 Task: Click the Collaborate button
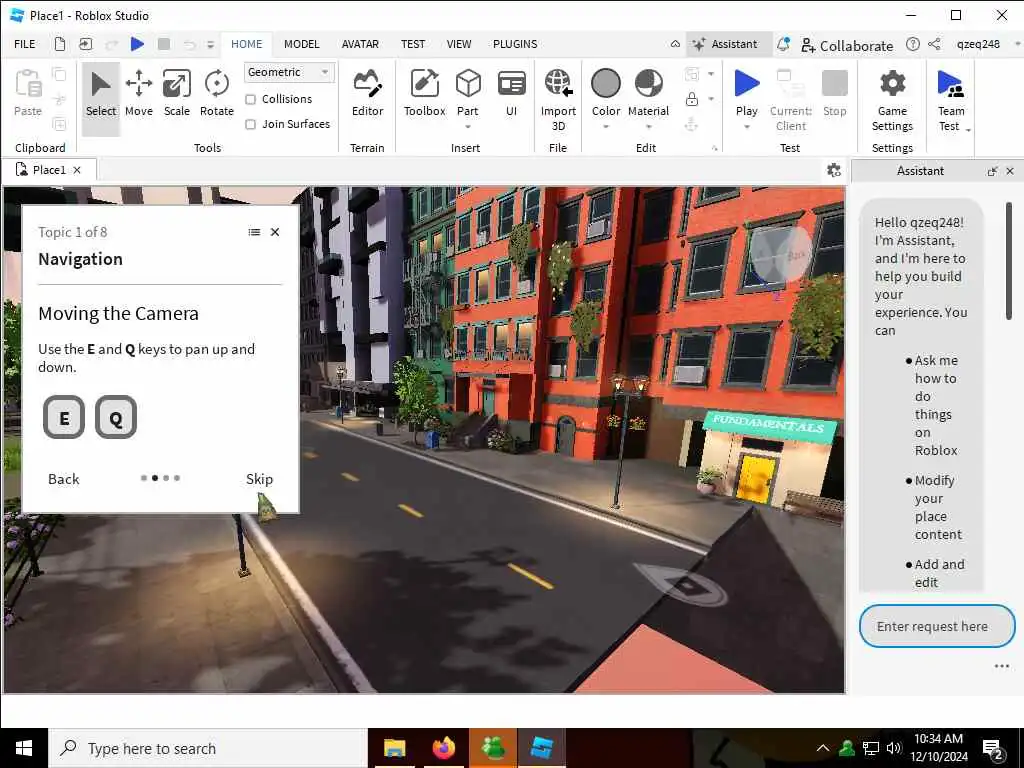point(846,45)
